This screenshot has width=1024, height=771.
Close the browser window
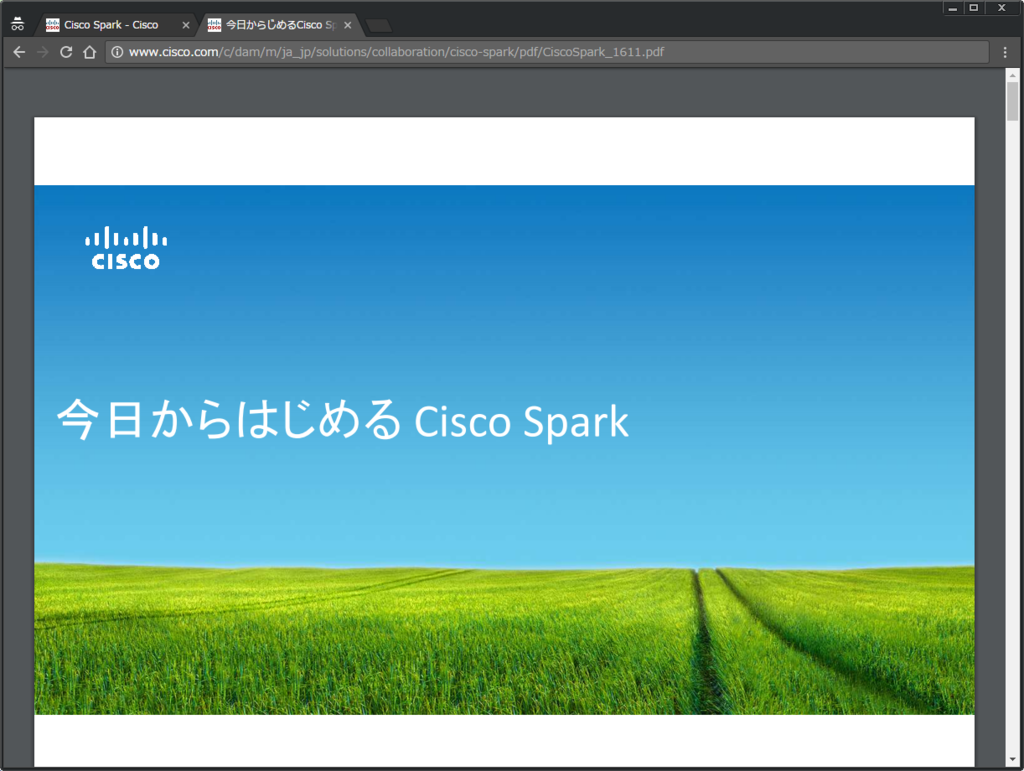click(1002, 8)
